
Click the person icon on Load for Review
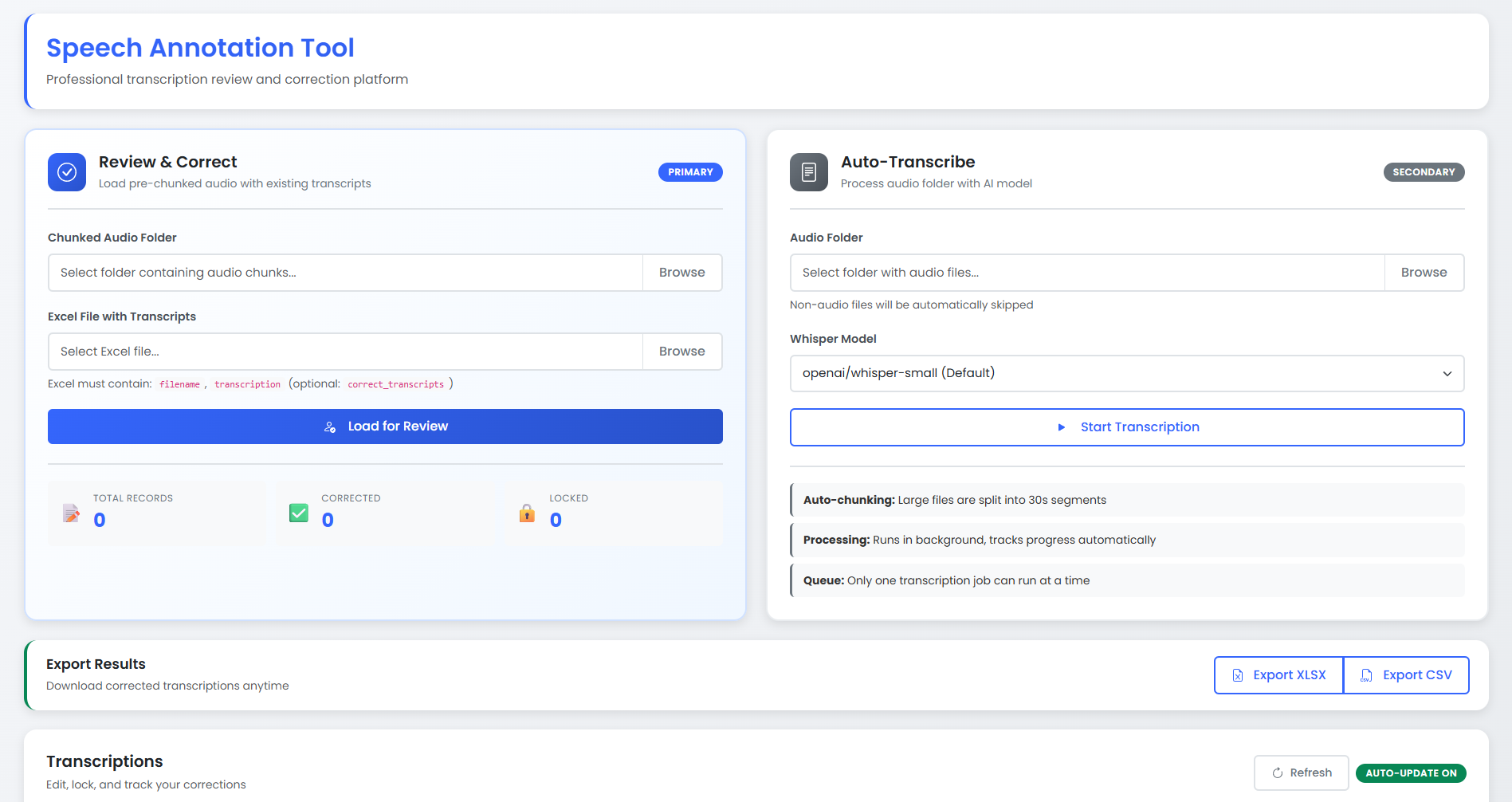pos(329,426)
